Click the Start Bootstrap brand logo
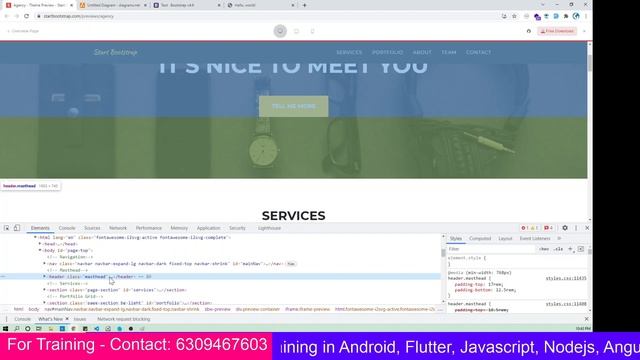 tap(116, 52)
